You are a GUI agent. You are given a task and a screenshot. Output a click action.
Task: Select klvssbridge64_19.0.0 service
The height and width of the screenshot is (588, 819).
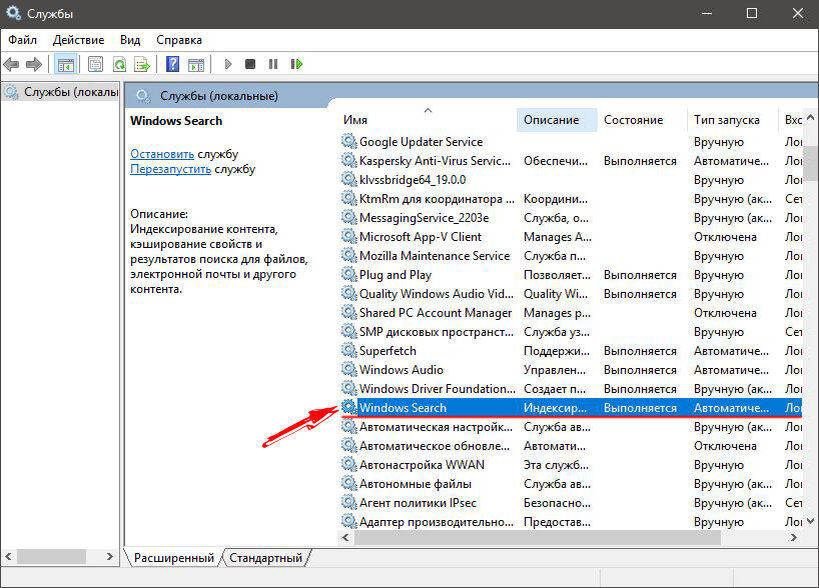(x=571, y=180)
